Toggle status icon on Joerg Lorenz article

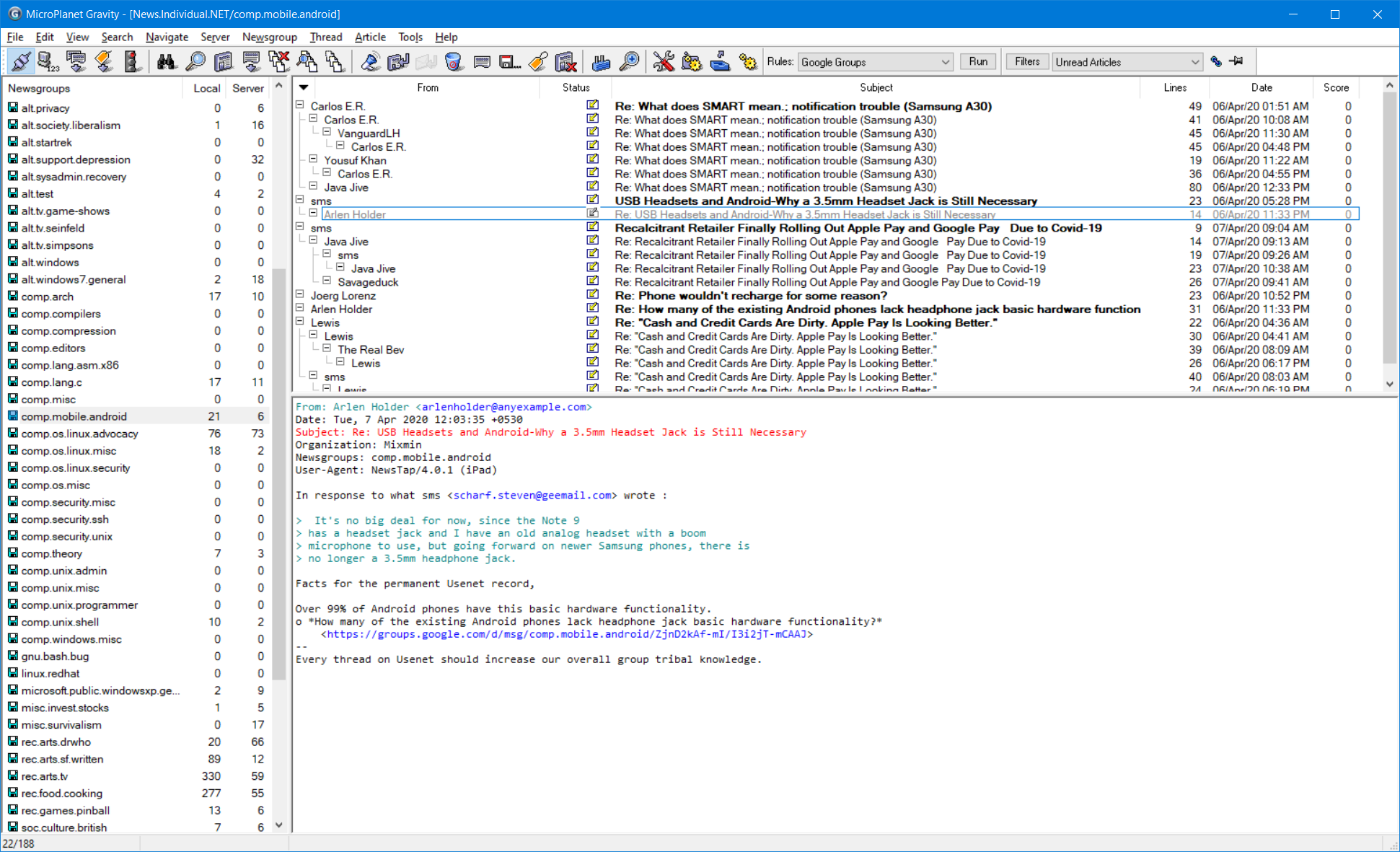[592, 294]
